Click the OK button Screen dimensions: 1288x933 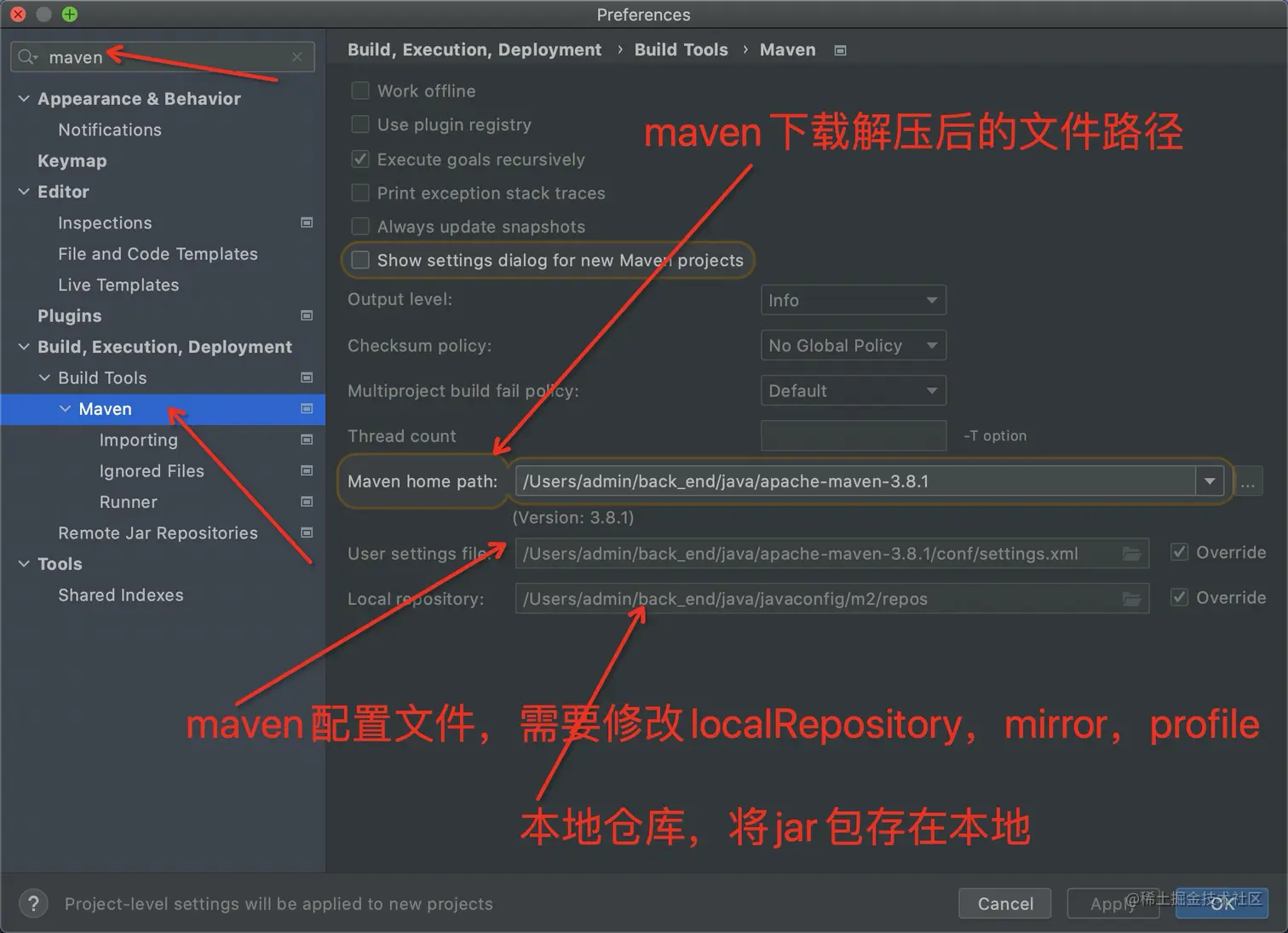(1222, 903)
